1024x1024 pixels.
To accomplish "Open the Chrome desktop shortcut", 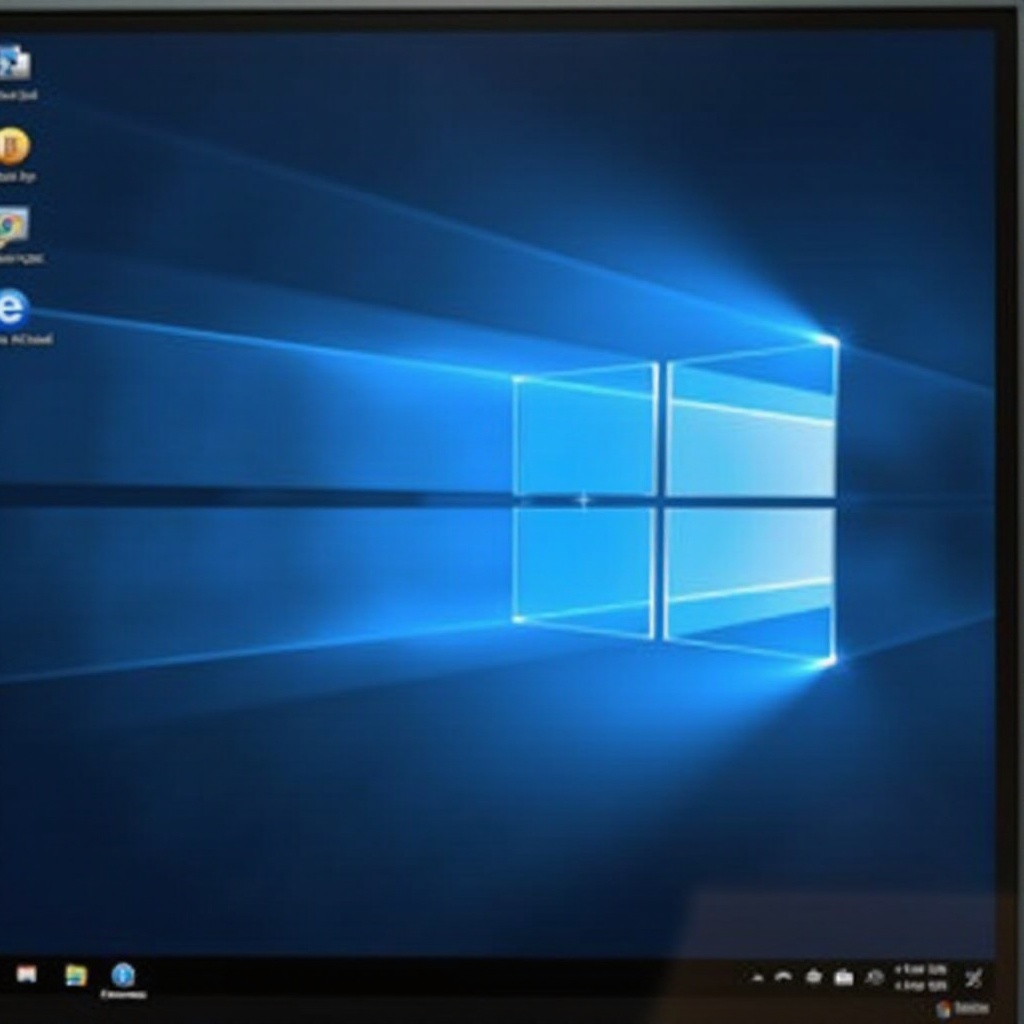I will click(13, 227).
